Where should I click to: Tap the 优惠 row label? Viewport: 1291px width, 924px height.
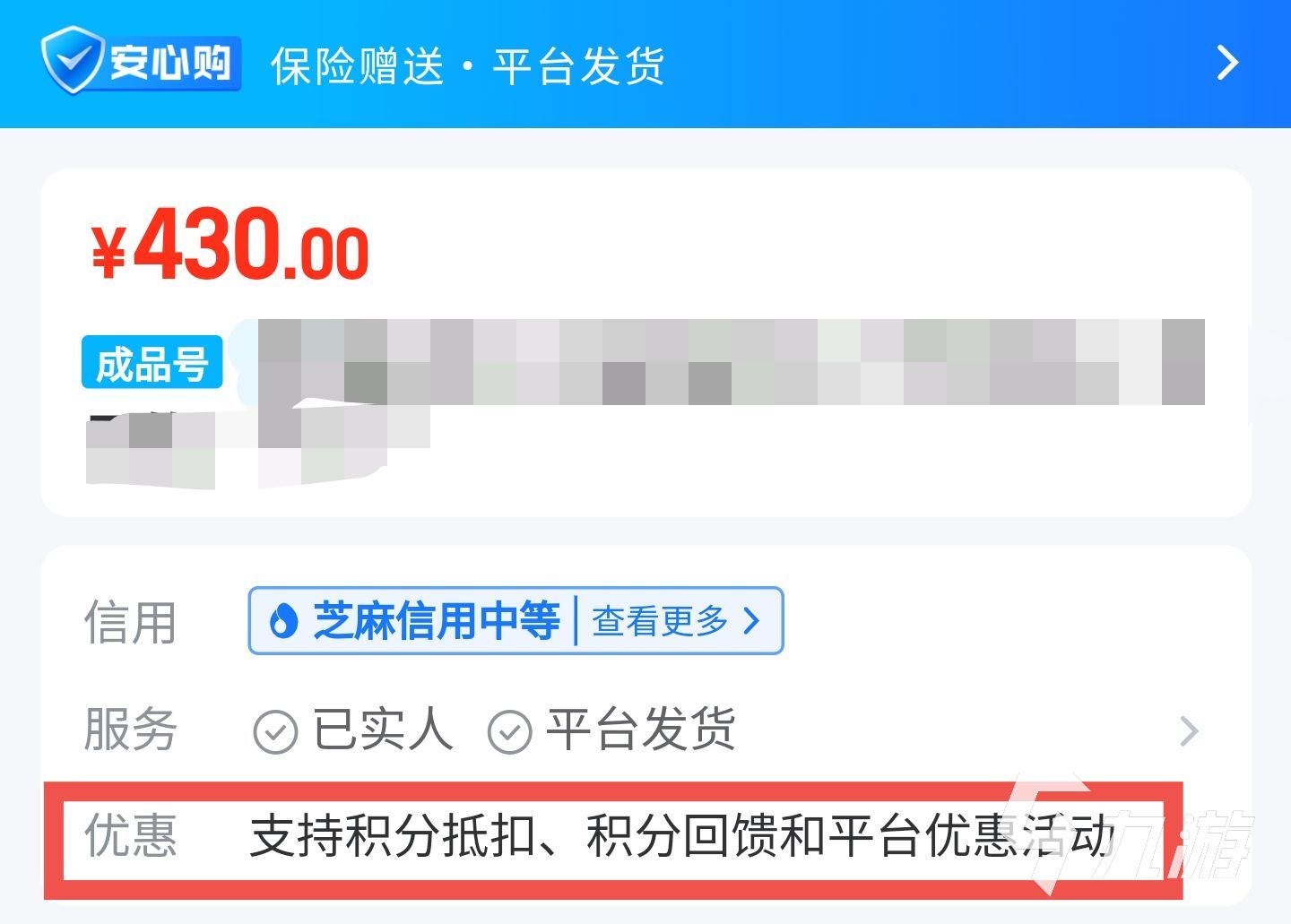130,836
